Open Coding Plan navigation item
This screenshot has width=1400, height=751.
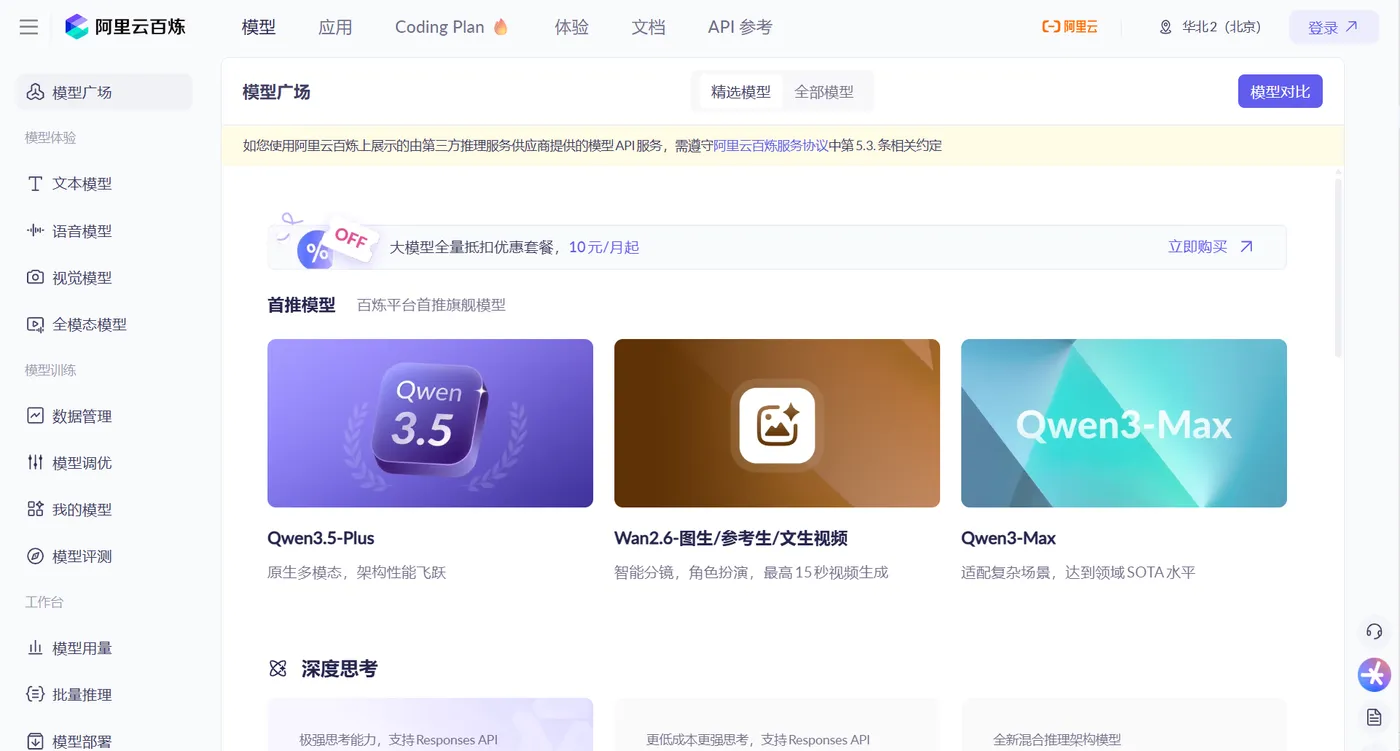click(452, 27)
